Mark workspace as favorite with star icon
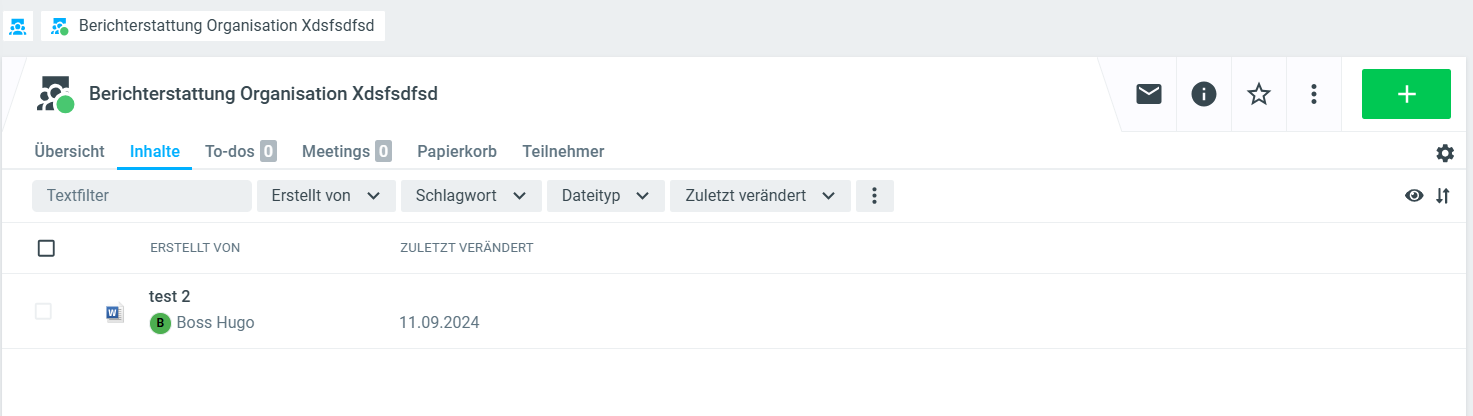The image size is (1473, 416). [x=1259, y=94]
